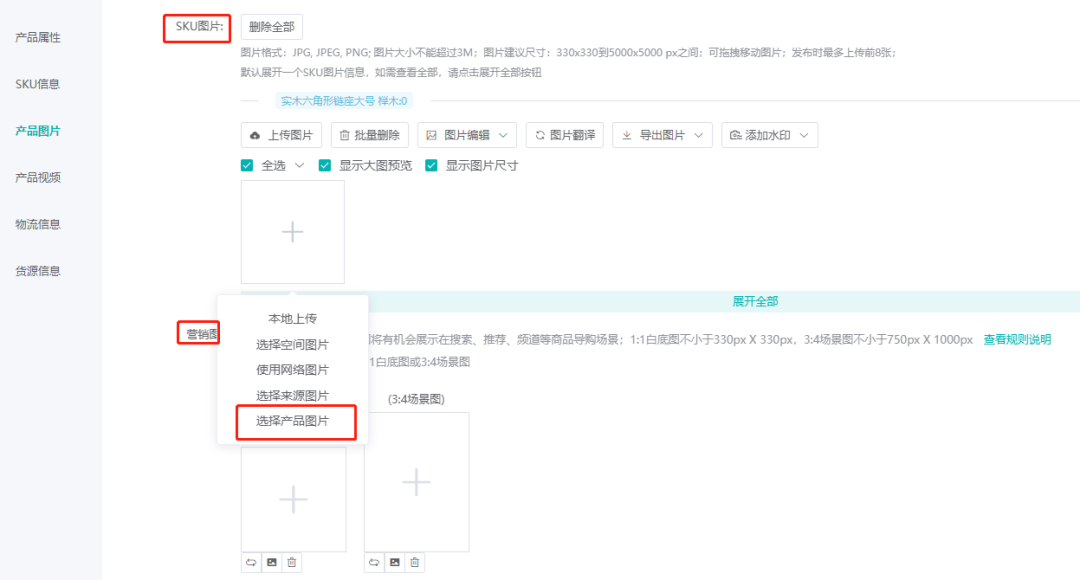Toggle the 显示大图预览 checkbox off
This screenshot has height=580, width=1080.
(324, 165)
